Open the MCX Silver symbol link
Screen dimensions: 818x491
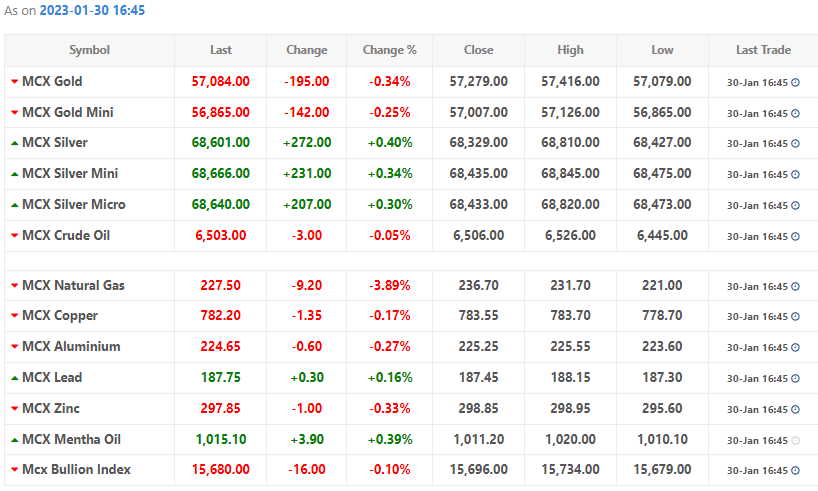[55, 142]
